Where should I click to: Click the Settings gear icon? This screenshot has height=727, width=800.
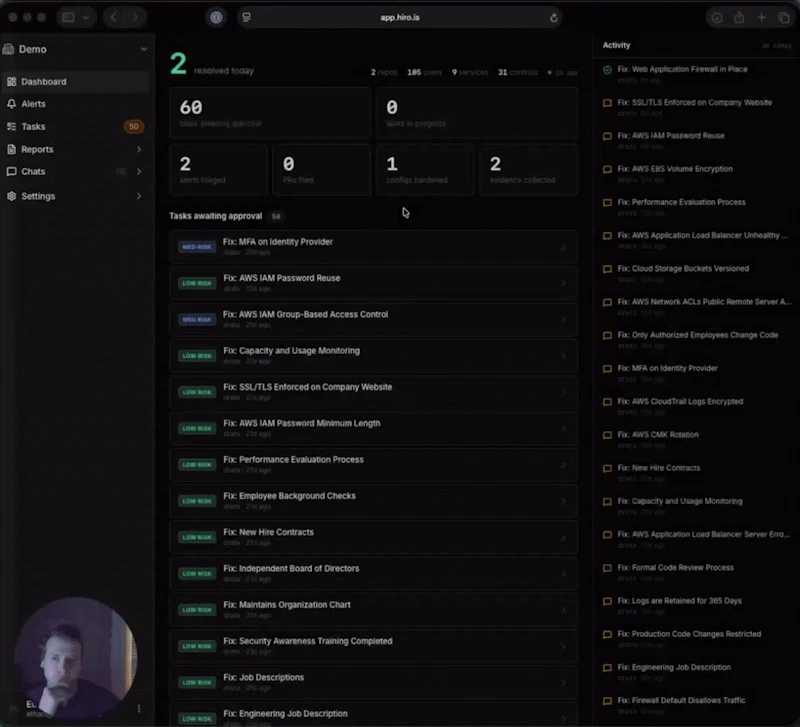(11, 196)
